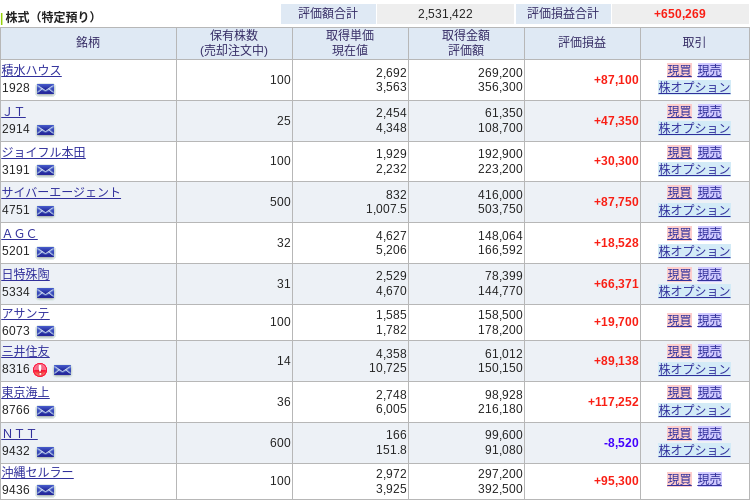Viewport: 752px width, 501px height.
Task: Click 現買 in the JT row
Action: point(680,112)
